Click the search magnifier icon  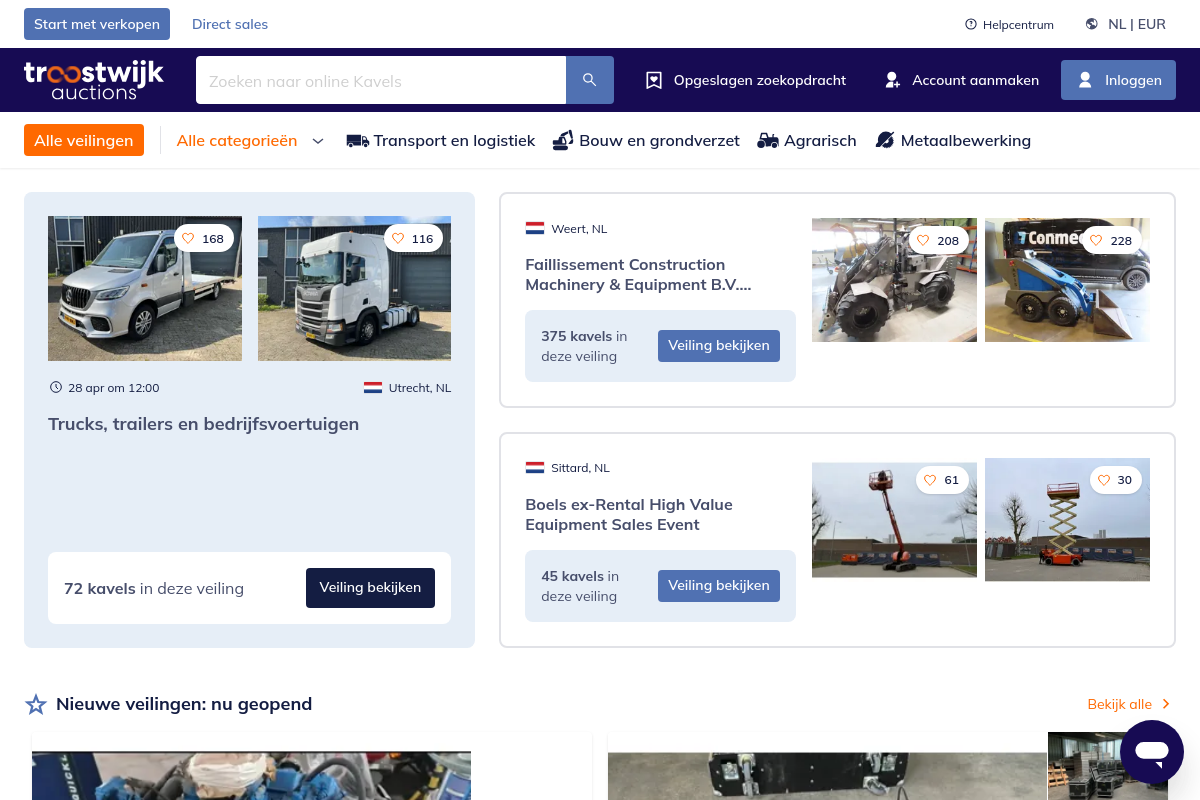589,80
